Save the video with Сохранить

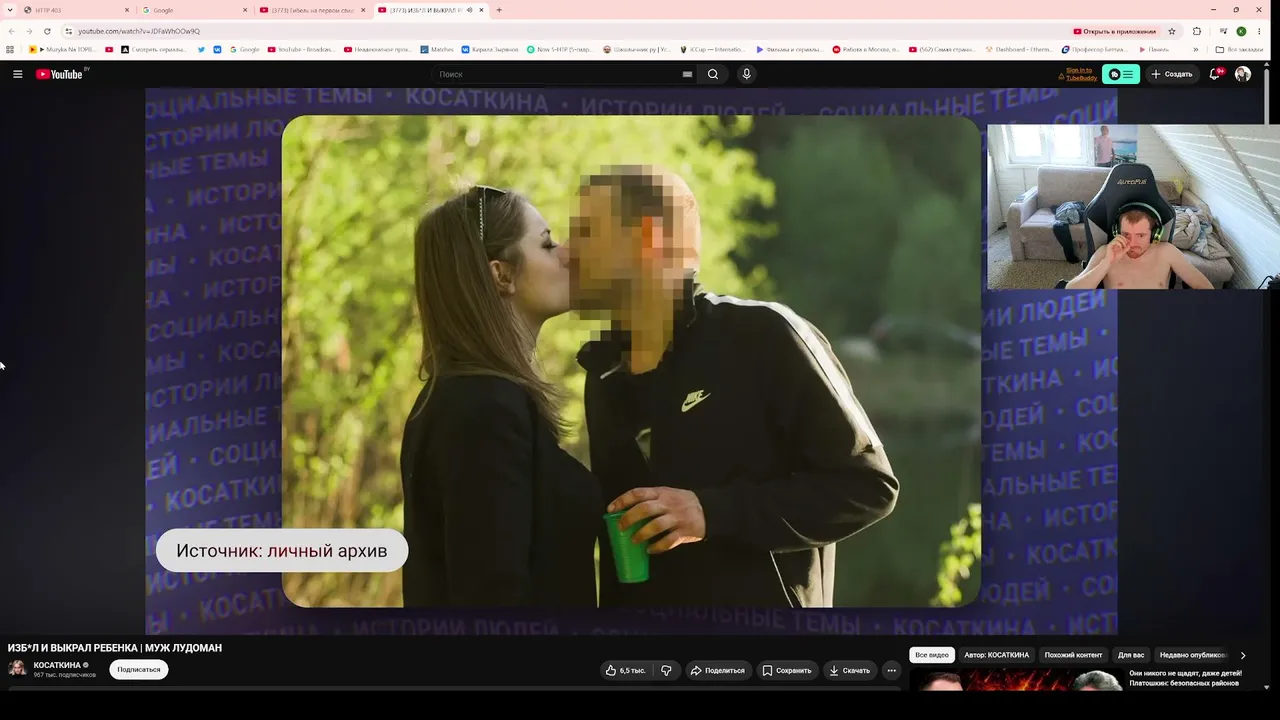787,670
